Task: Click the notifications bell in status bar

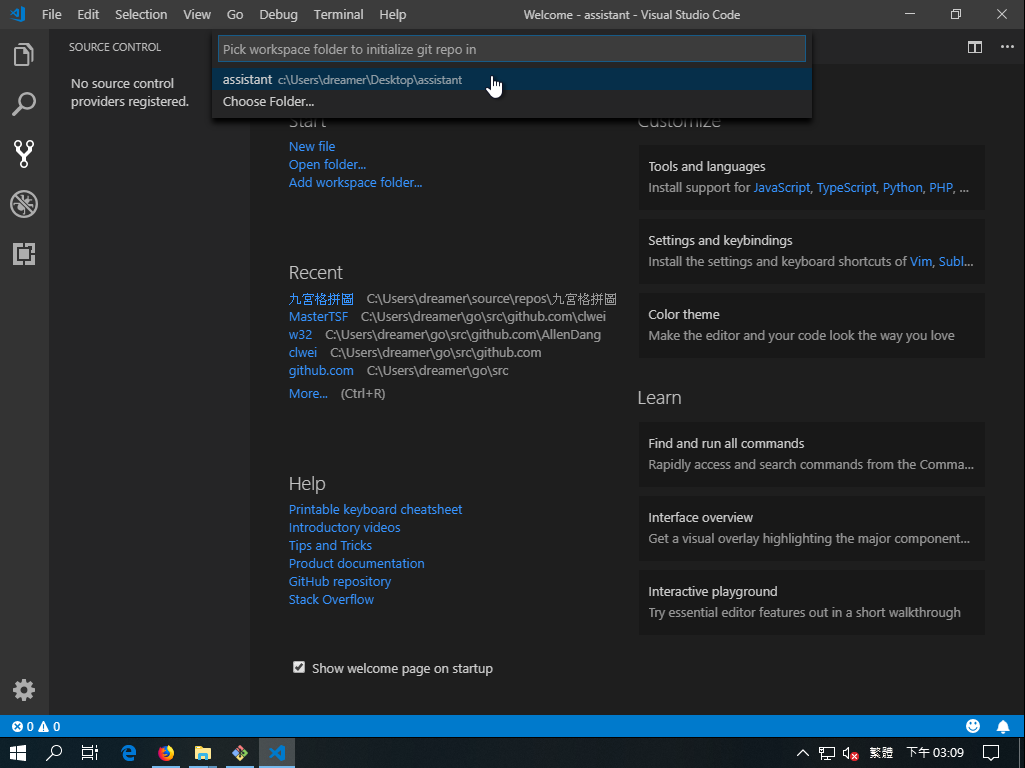Action: [1003, 726]
